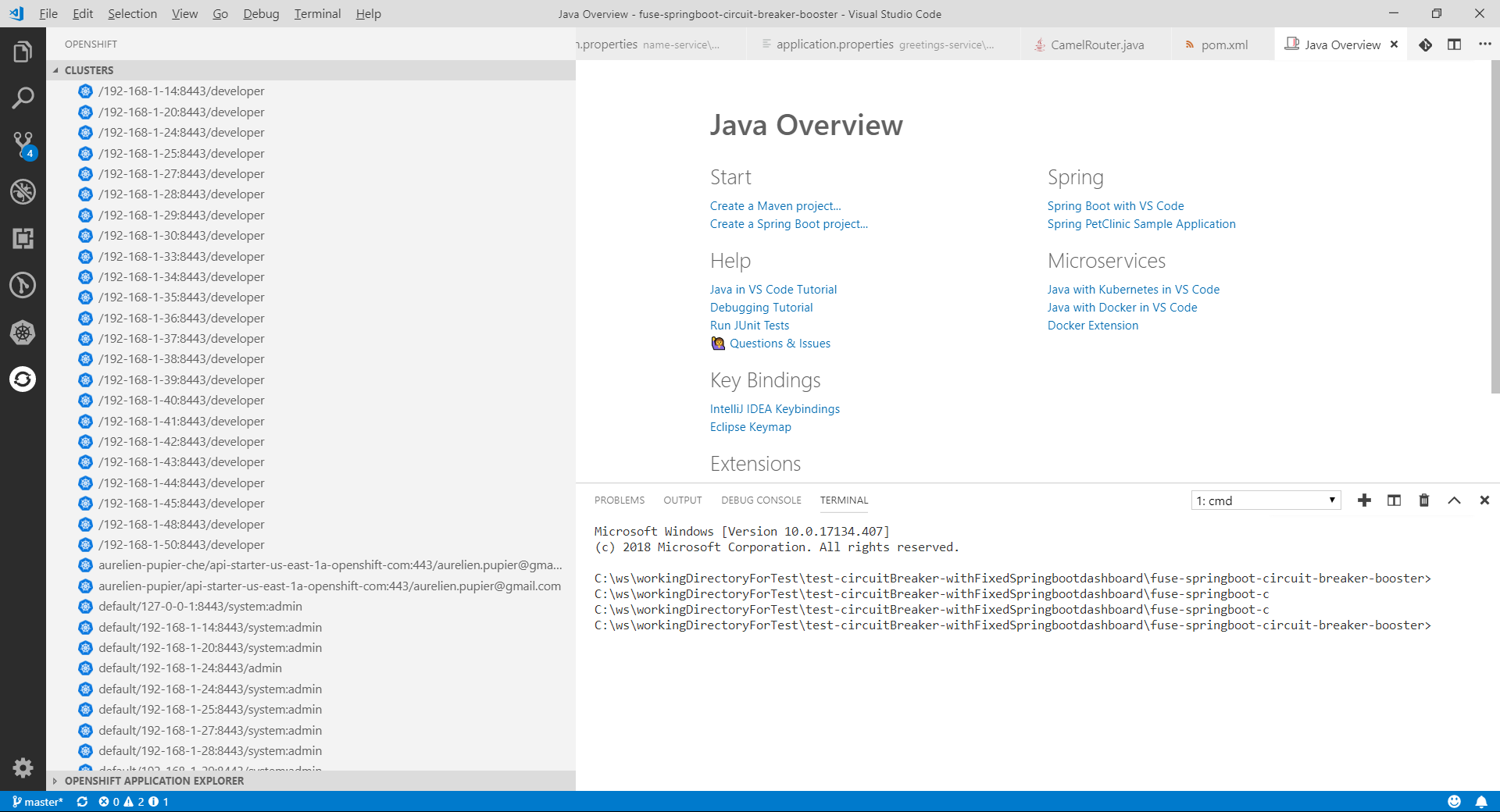Create a new terminal with the plus icon
The width and height of the screenshot is (1500, 812).
point(1364,500)
